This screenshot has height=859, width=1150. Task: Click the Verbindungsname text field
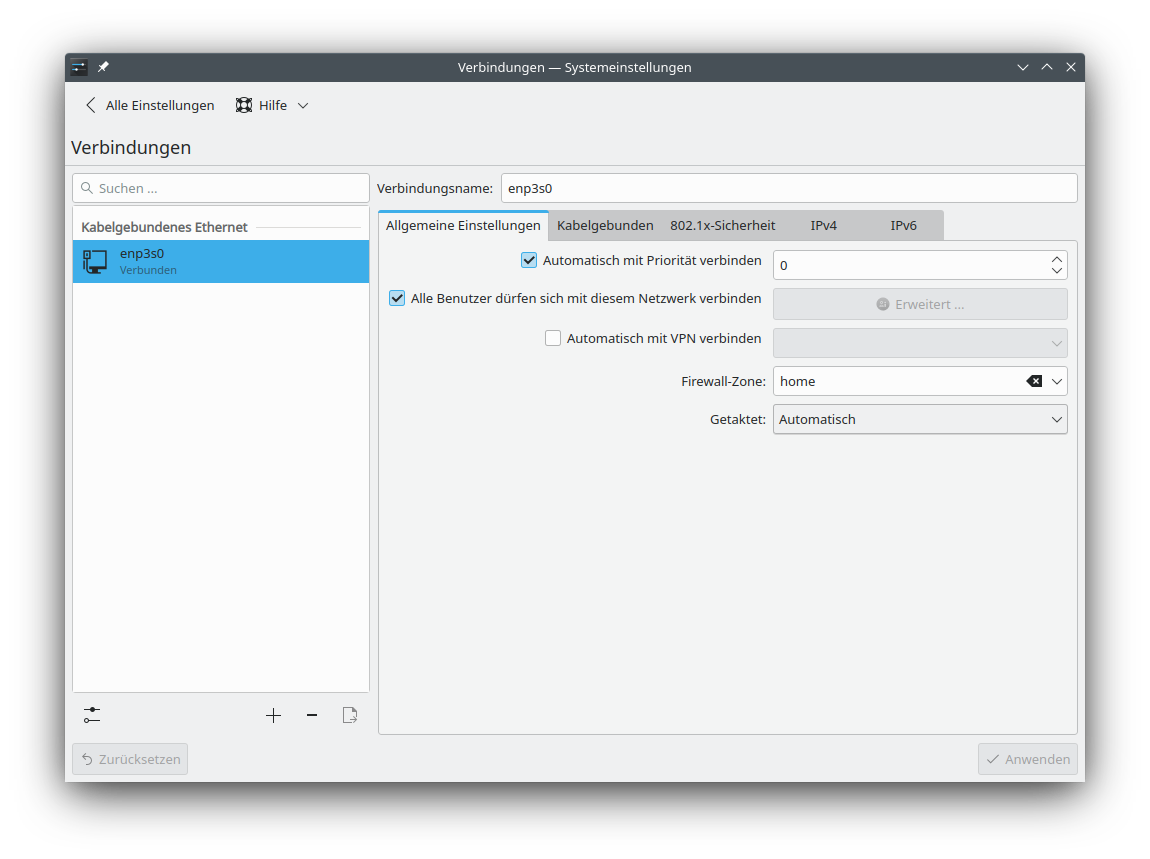pos(788,188)
